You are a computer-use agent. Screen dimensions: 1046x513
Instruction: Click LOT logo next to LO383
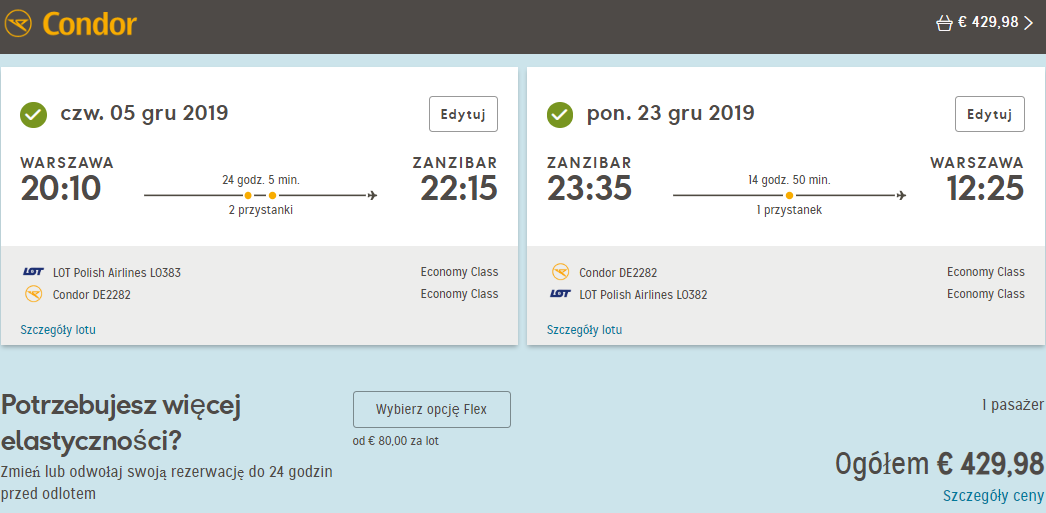(x=33, y=272)
